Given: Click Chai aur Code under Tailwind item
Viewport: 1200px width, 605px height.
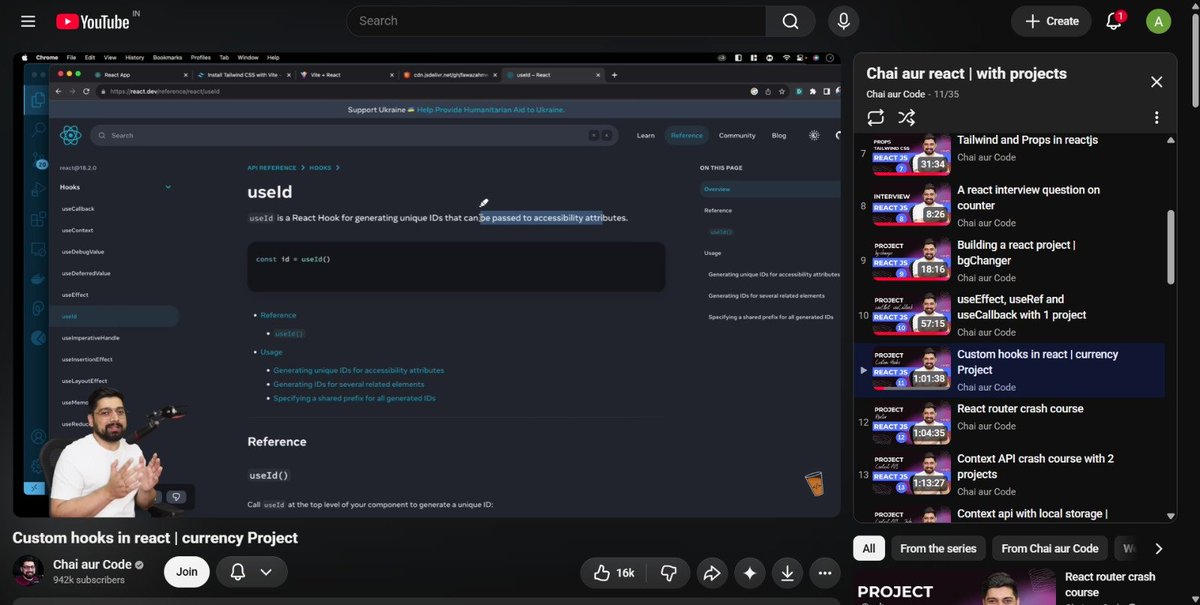Looking at the screenshot, I should (986, 158).
